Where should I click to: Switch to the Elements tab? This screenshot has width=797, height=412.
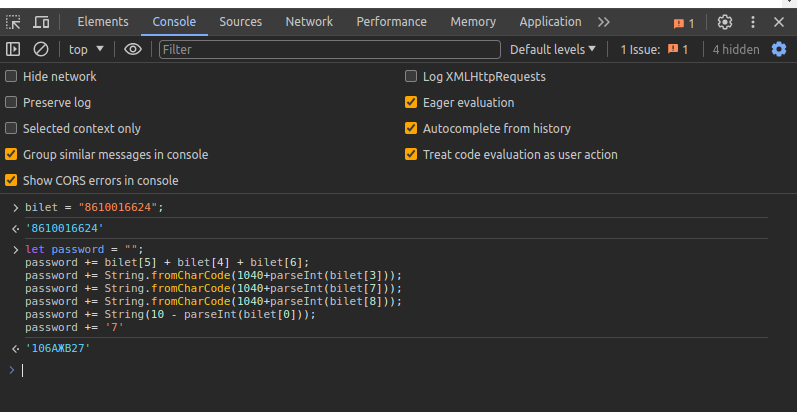point(103,22)
